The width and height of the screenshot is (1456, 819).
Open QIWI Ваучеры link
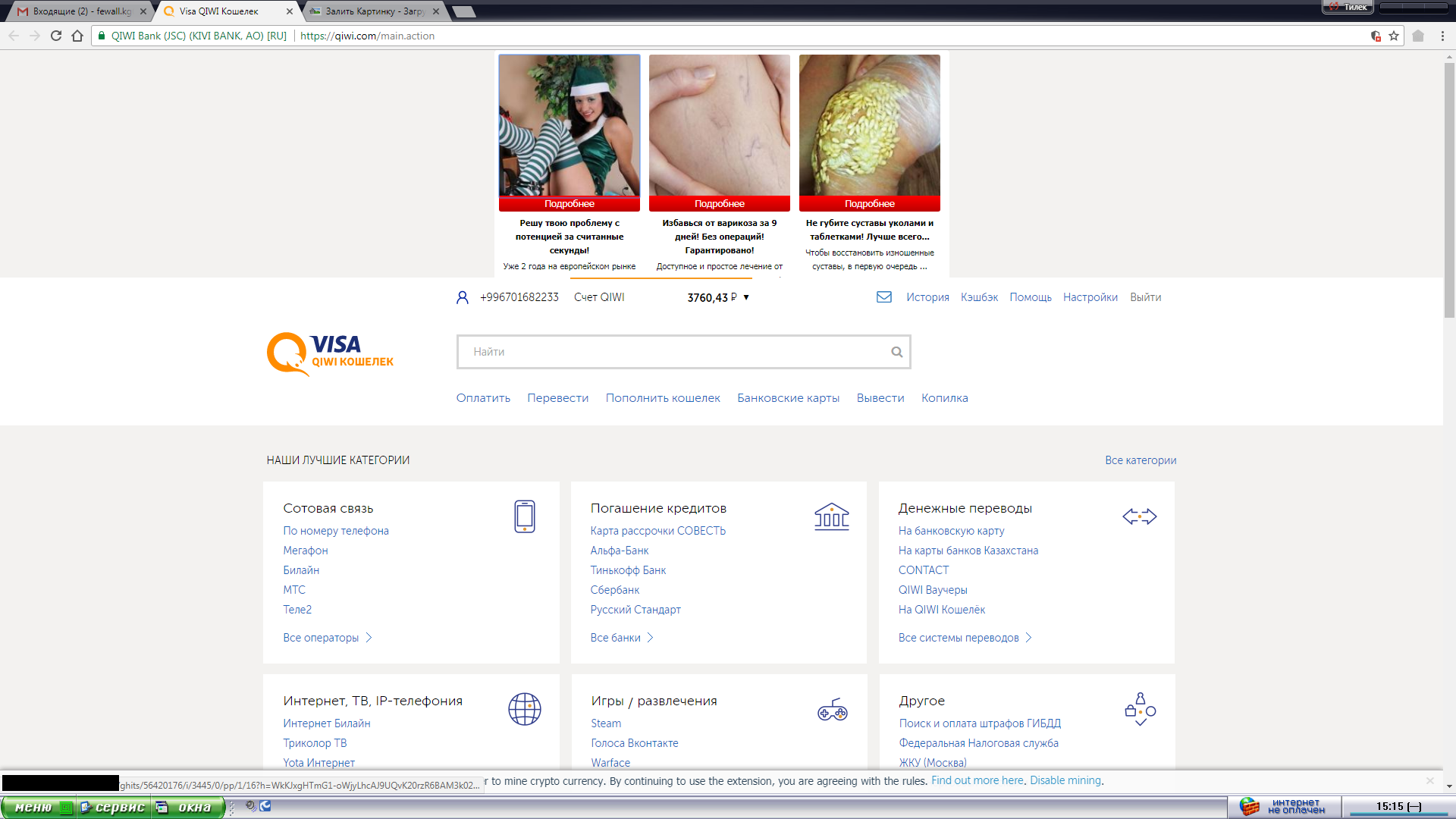coord(933,590)
